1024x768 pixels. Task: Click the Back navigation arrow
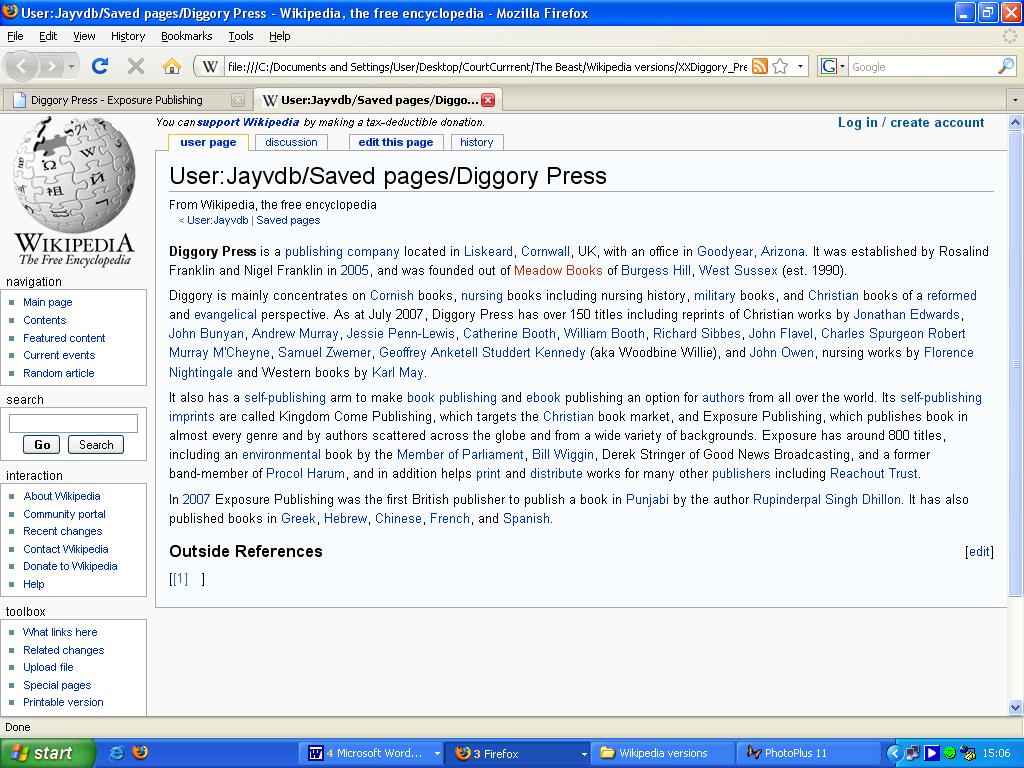[x=22, y=66]
